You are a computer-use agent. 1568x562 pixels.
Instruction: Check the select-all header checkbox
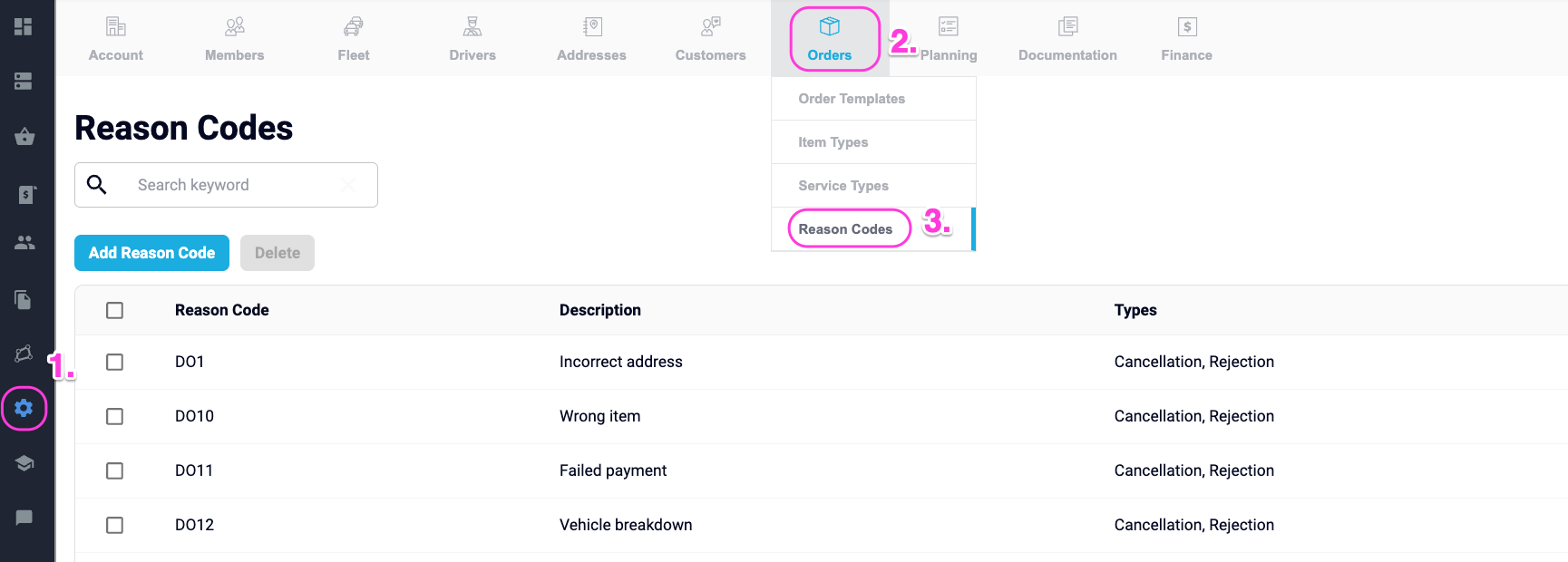click(114, 310)
